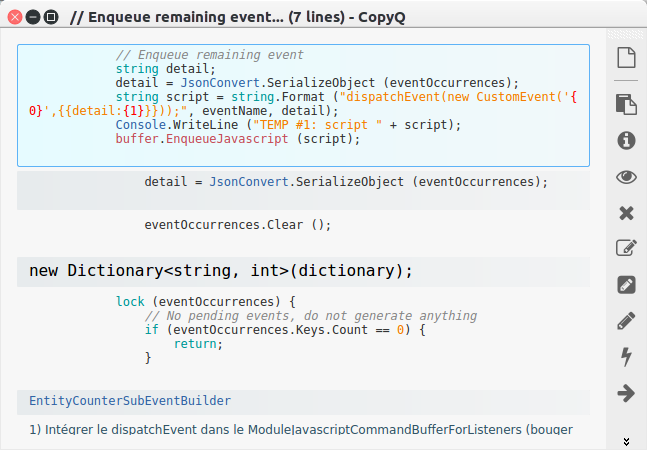Click the New Item page icon
Image resolution: width=647 pixels, height=450 pixels.
tap(626, 58)
